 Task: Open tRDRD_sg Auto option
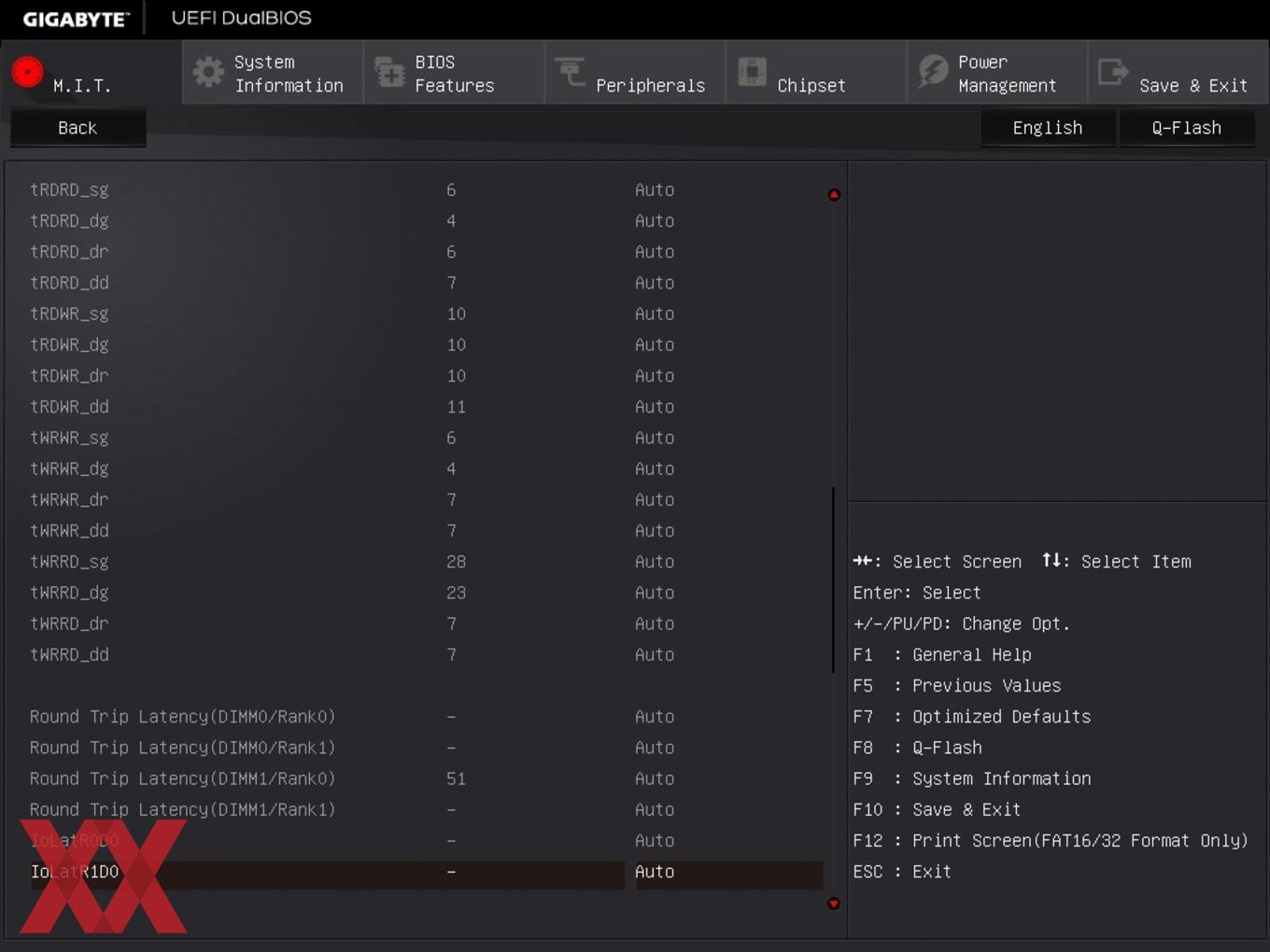(x=655, y=189)
